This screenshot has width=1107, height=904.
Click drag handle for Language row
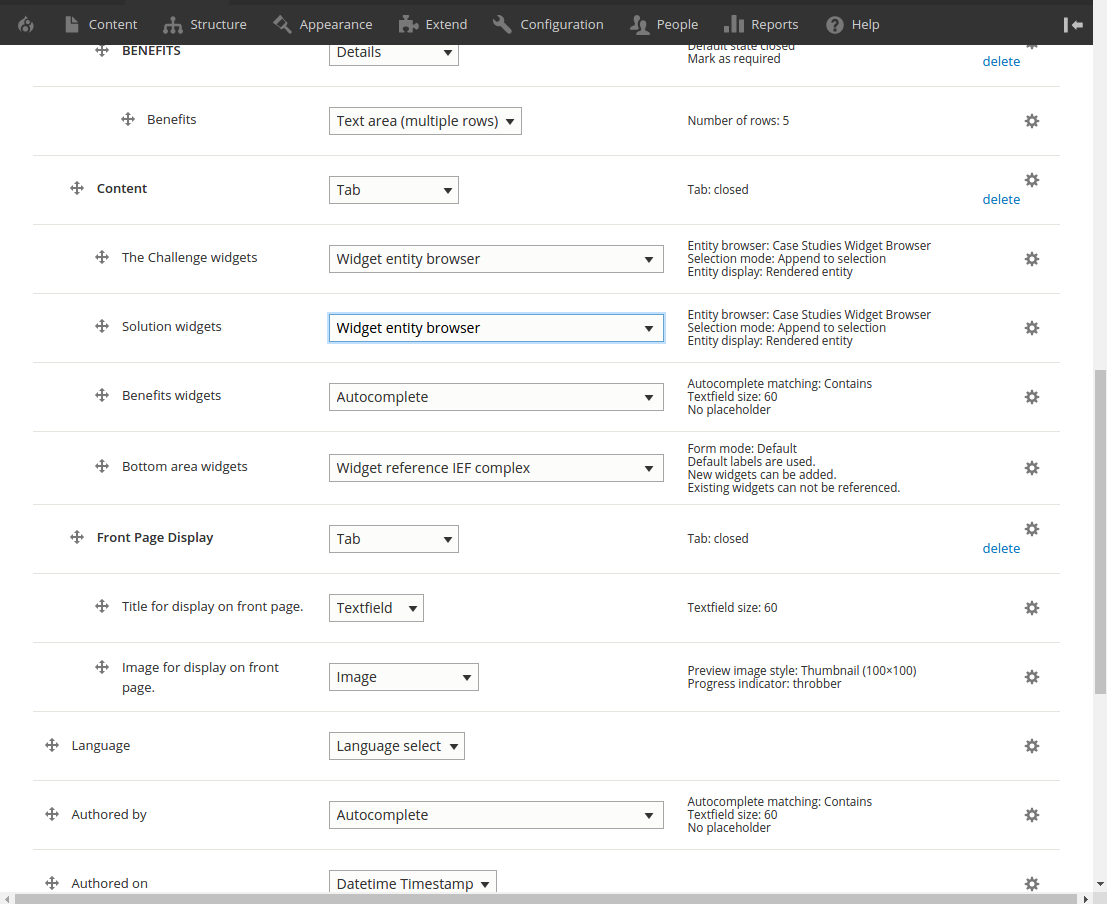click(x=52, y=745)
